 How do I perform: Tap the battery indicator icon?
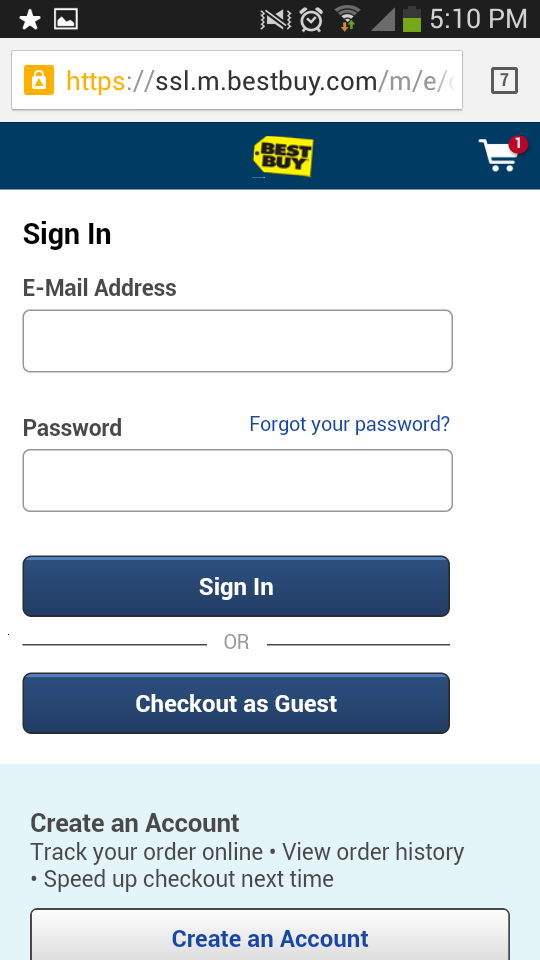[x=412, y=19]
